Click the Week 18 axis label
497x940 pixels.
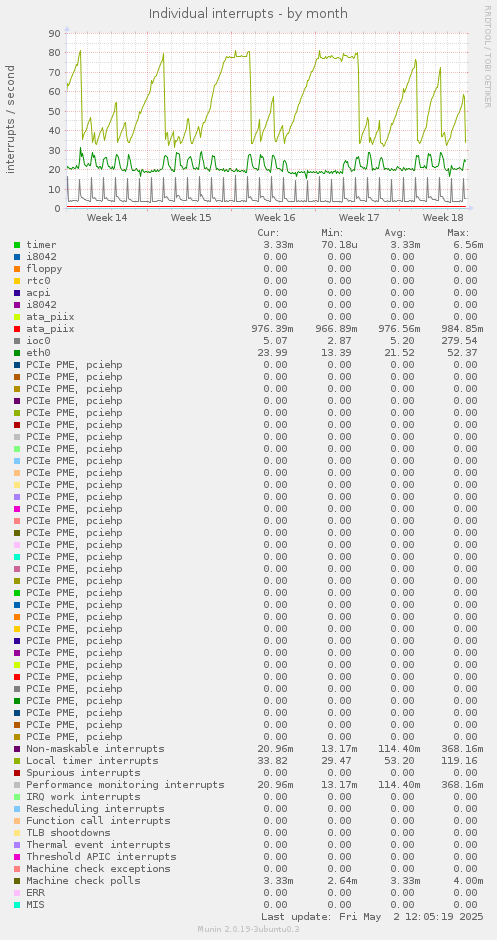(x=442, y=218)
